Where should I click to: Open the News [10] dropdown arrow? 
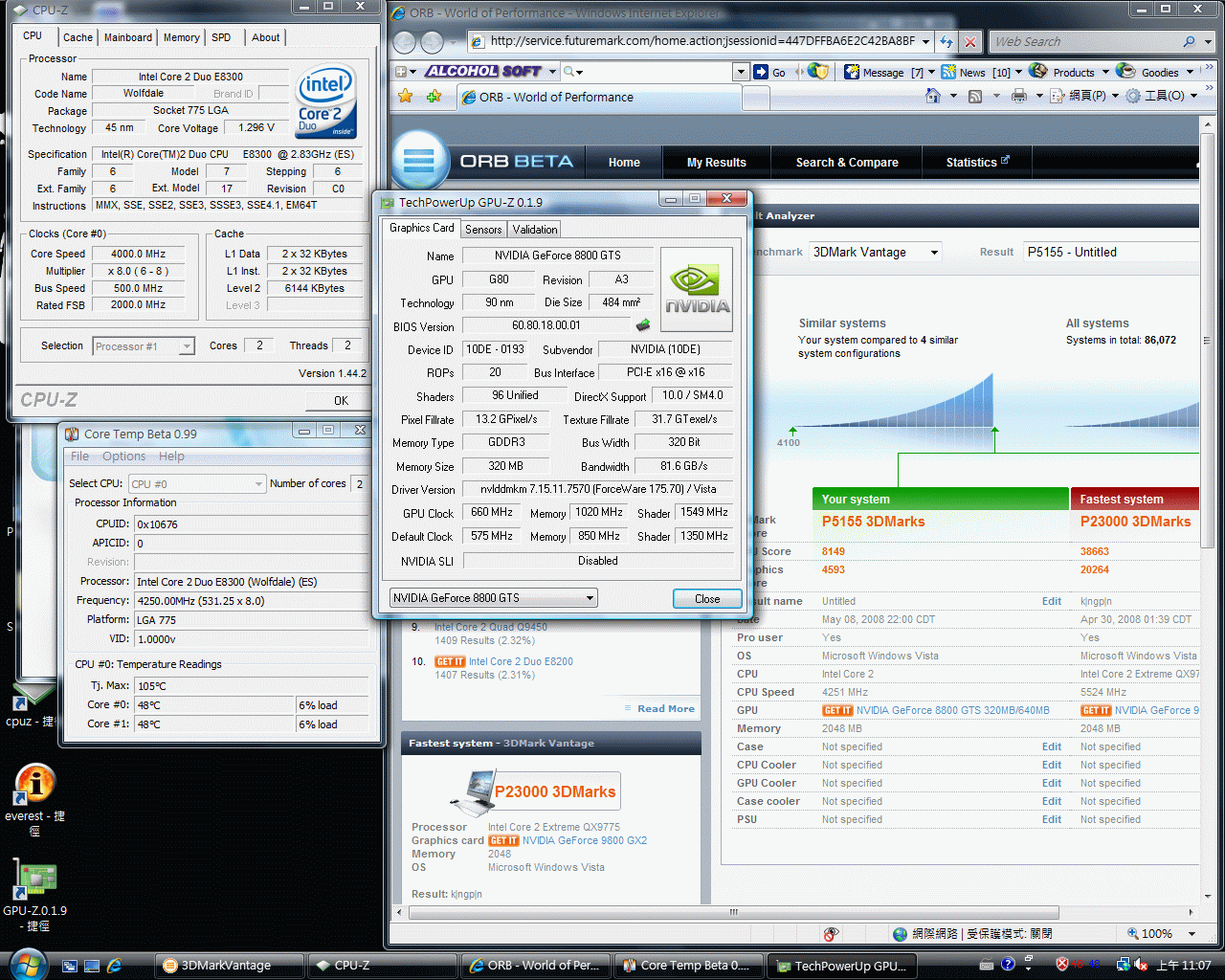point(1018,72)
